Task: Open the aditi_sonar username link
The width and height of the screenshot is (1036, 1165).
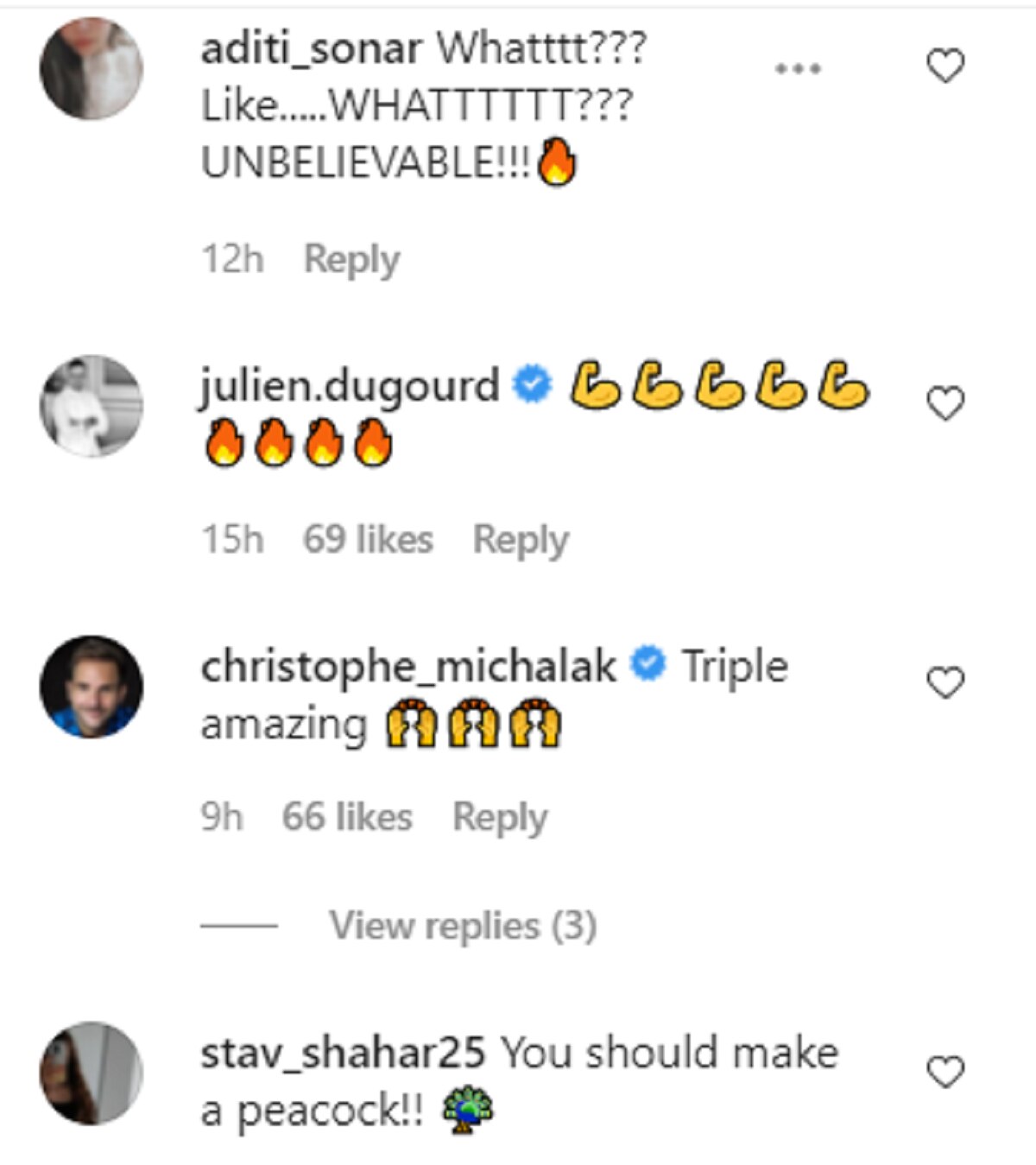Action: [312, 49]
